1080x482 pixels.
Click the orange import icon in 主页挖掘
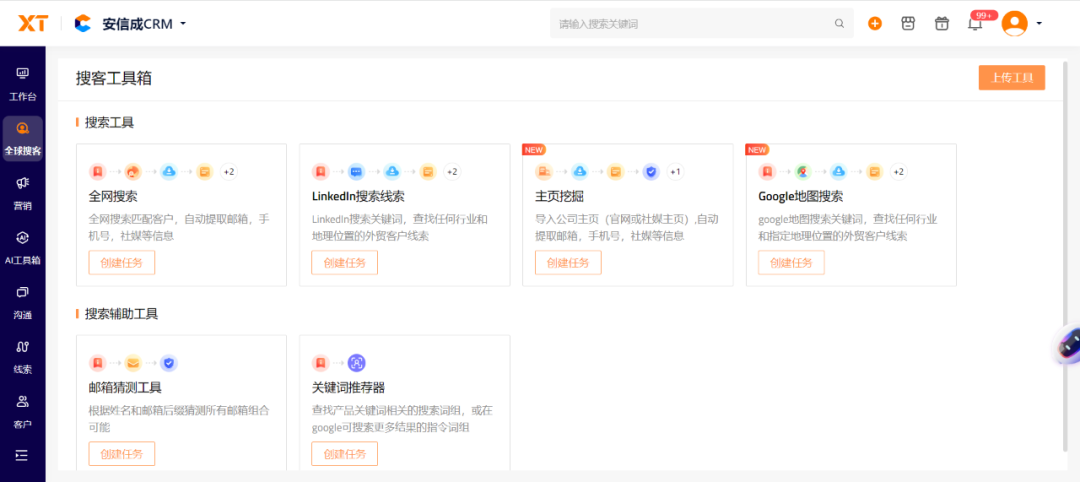tap(544, 171)
